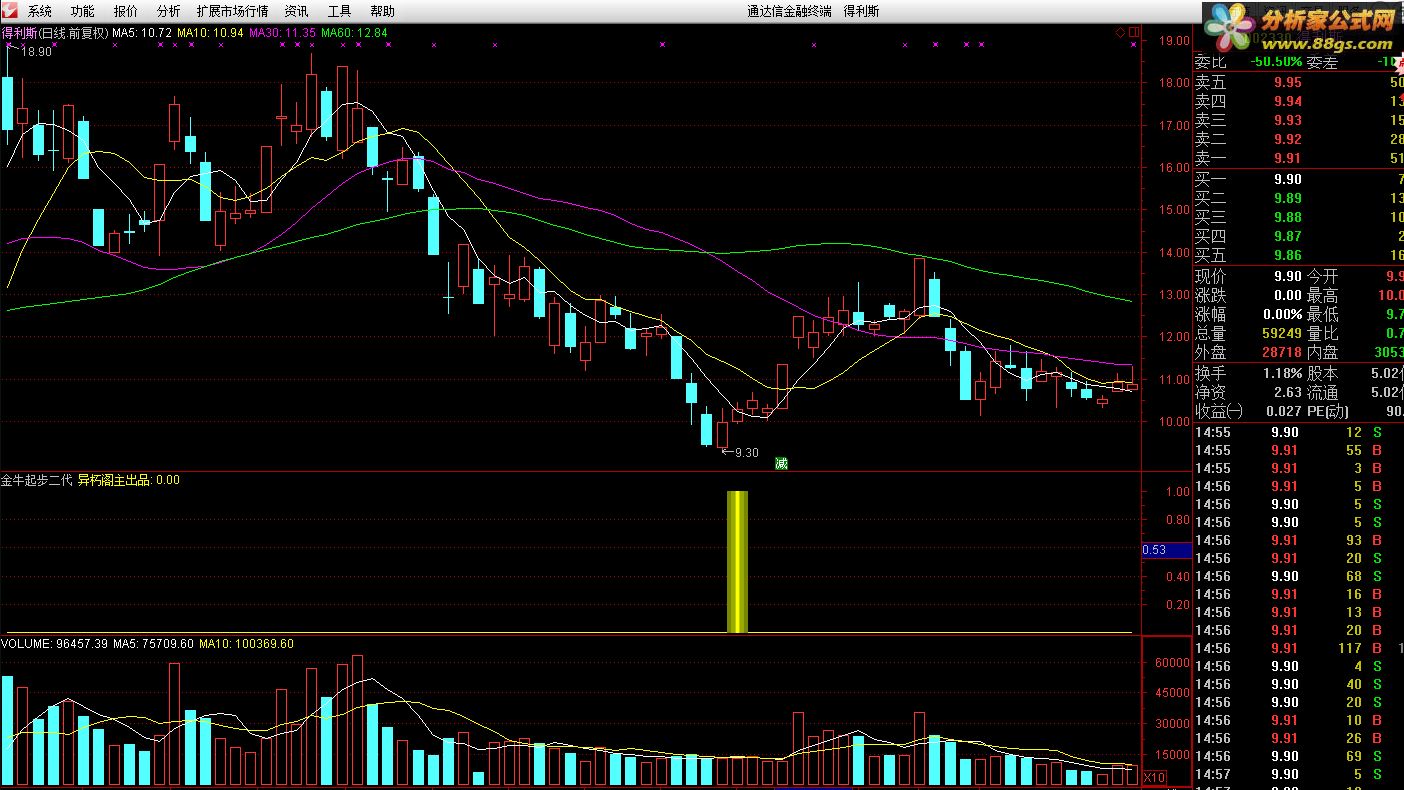Screen dimensions: 1404x790
Task: Click the 净资 value 2.63
Action: click(1288, 392)
